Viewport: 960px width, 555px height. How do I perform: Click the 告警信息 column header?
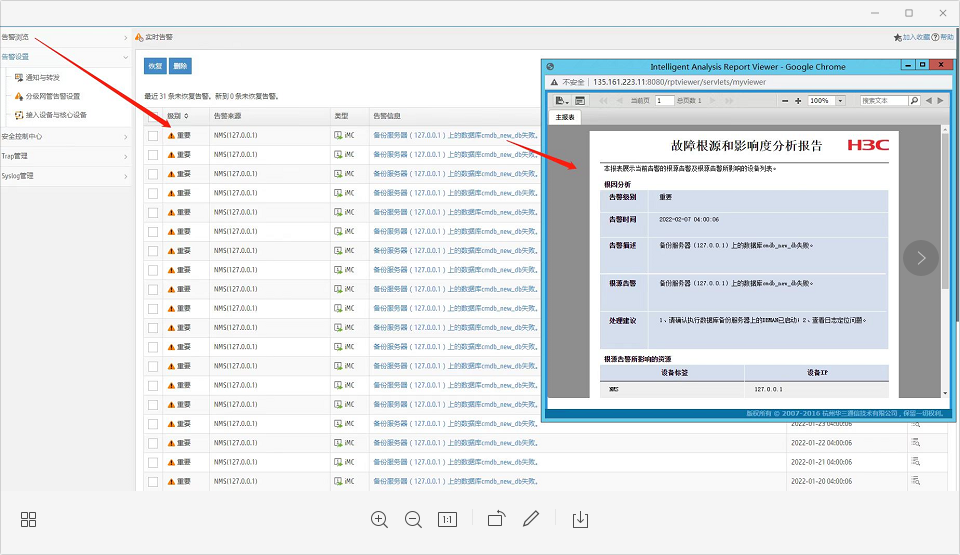point(387,116)
